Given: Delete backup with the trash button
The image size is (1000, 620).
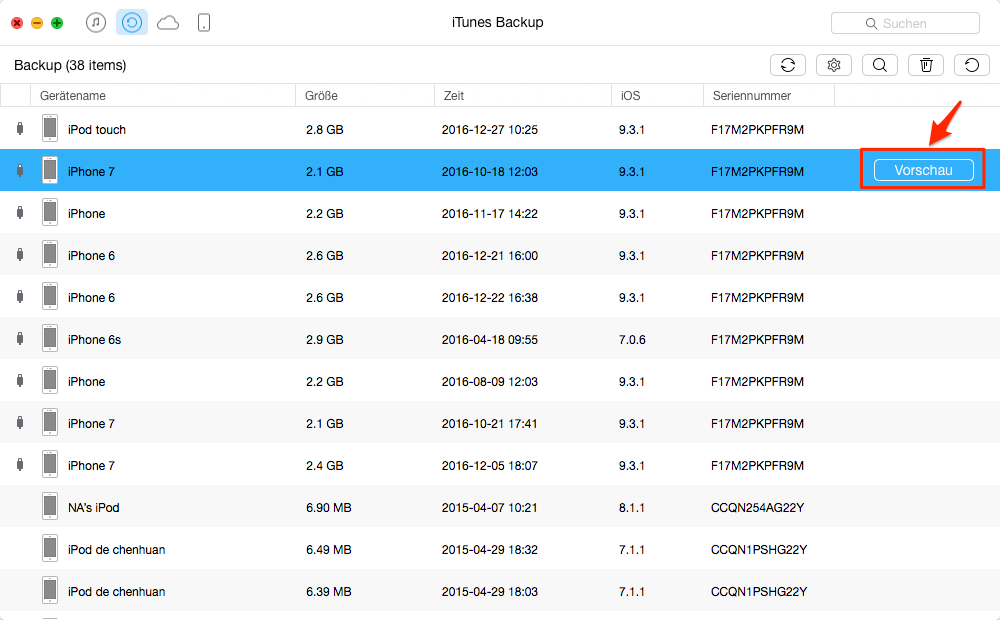Looking at the screenshot, I should coord(925,65).
